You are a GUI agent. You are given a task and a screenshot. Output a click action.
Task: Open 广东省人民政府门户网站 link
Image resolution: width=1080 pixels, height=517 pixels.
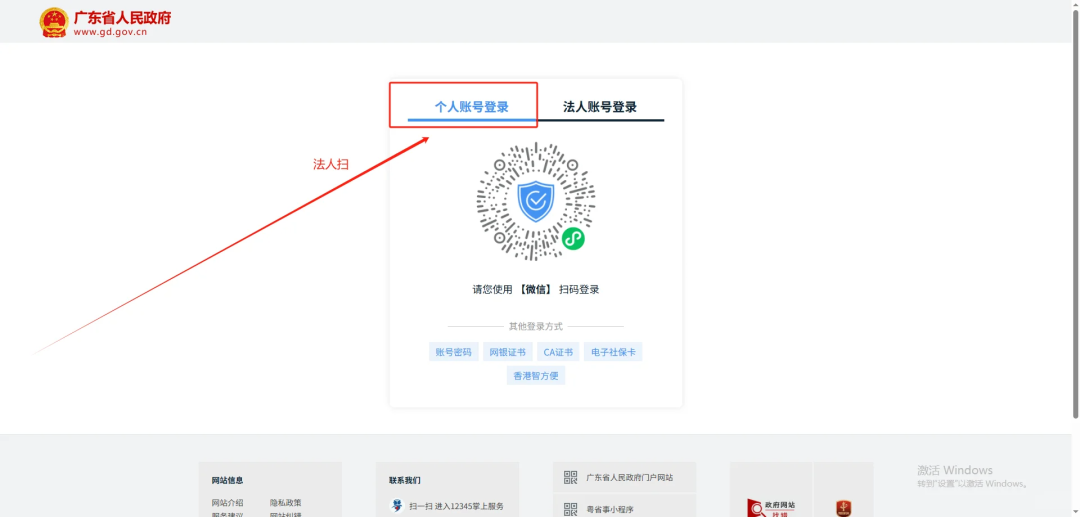click(x=630, y=477)
